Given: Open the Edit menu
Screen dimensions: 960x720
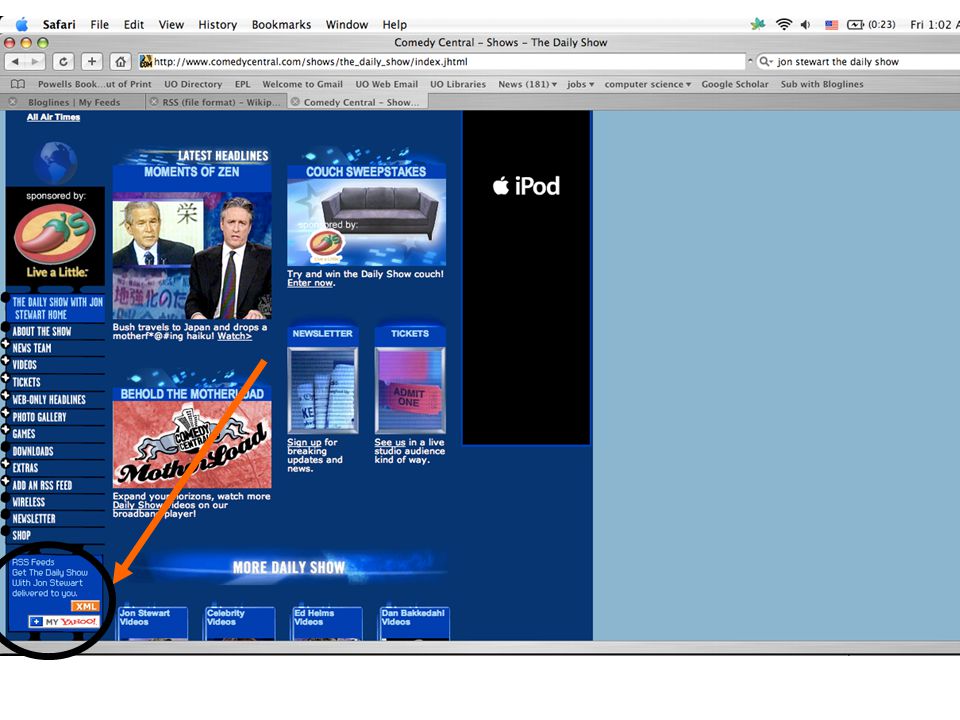Looking at the screenshot, I should tap(133, 24).
